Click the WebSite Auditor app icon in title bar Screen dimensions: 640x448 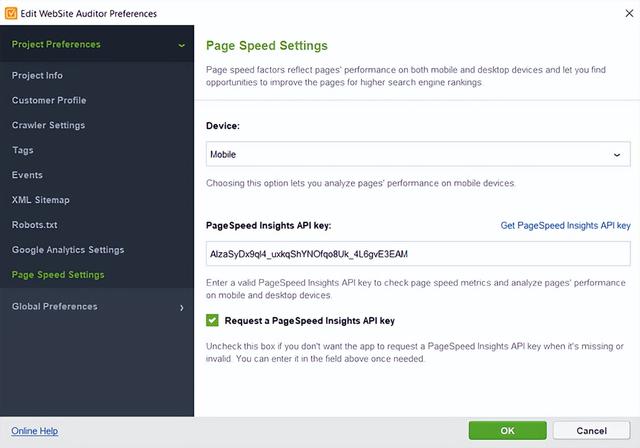tap(10, 12)
